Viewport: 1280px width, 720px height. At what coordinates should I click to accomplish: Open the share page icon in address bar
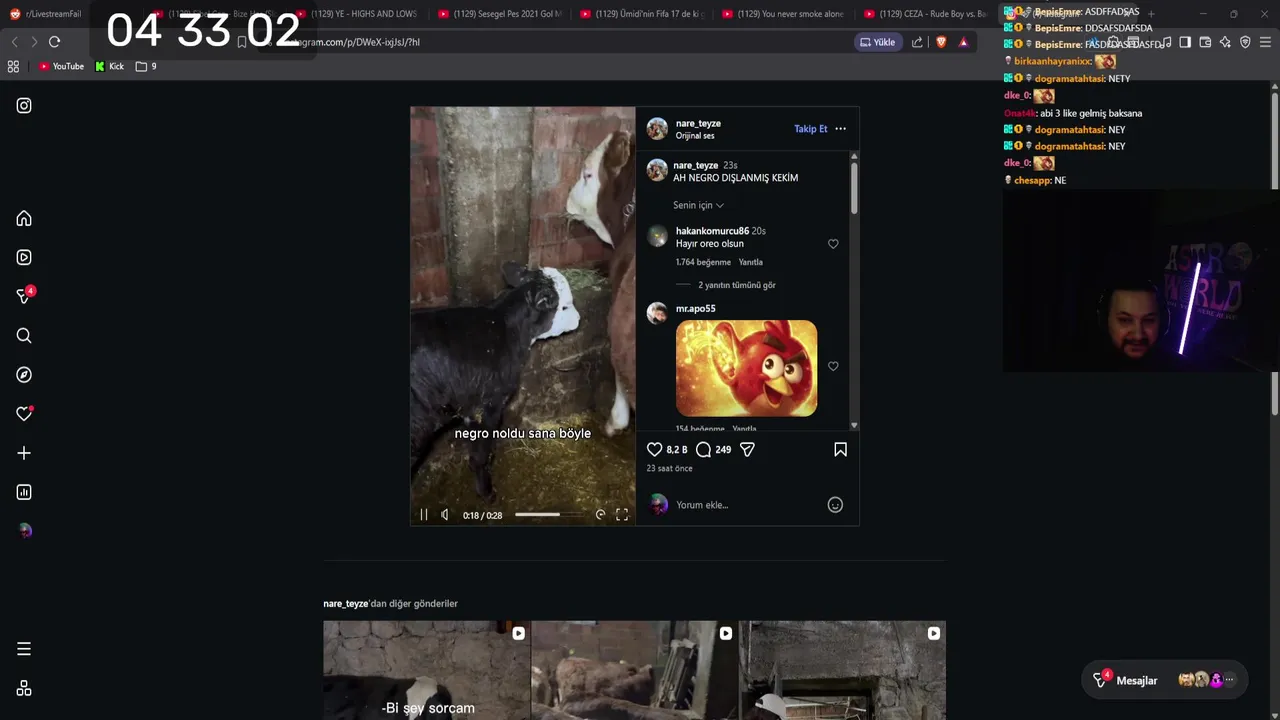(x=917, y=42)
